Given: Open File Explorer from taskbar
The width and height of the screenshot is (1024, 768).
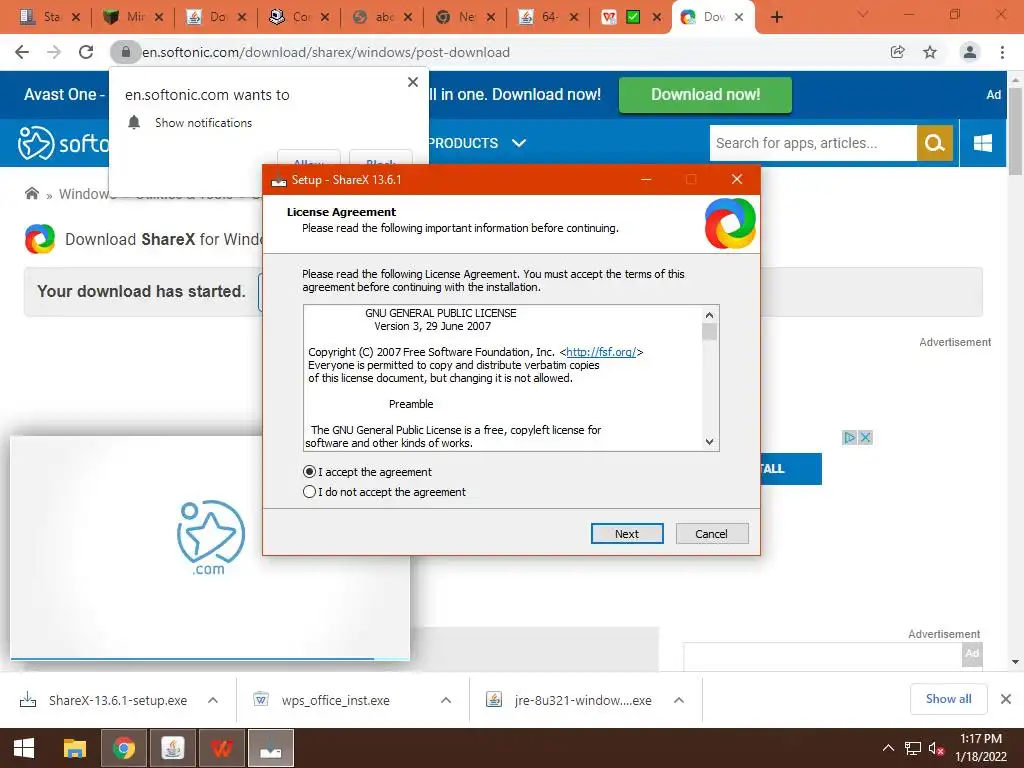Looking at the screenshot, I should (x=74, y=748).
